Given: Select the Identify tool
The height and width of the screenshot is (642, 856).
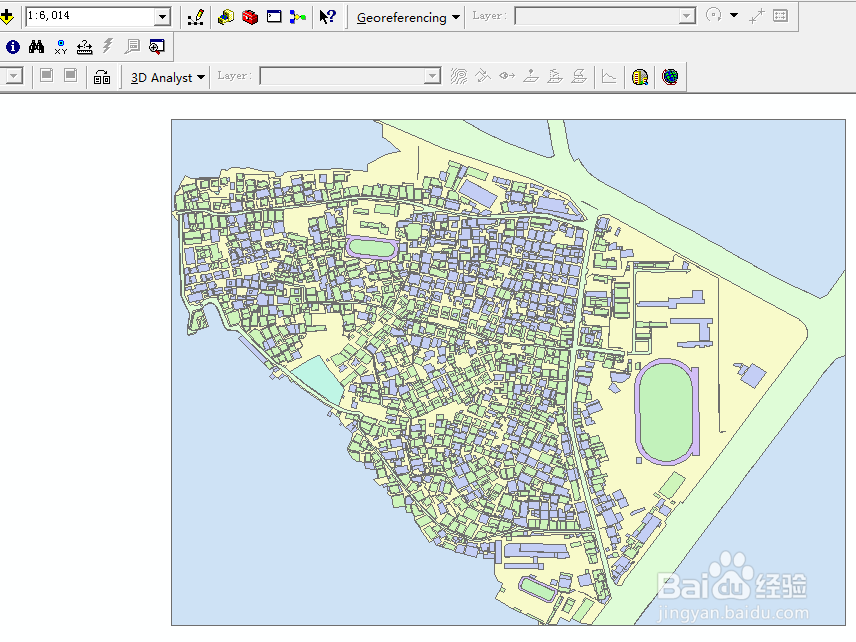Looking at the screenshot, I should coord(13,47).
